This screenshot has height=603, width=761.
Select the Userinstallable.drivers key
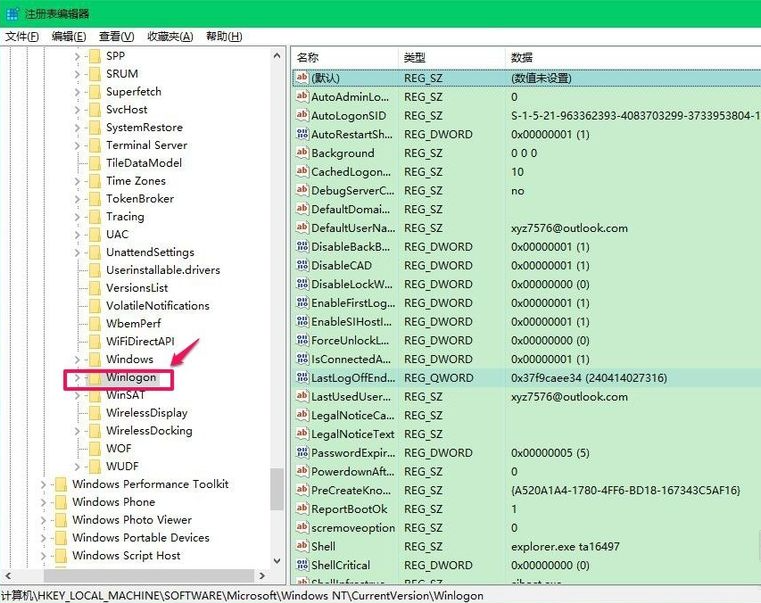click(163, 270)
